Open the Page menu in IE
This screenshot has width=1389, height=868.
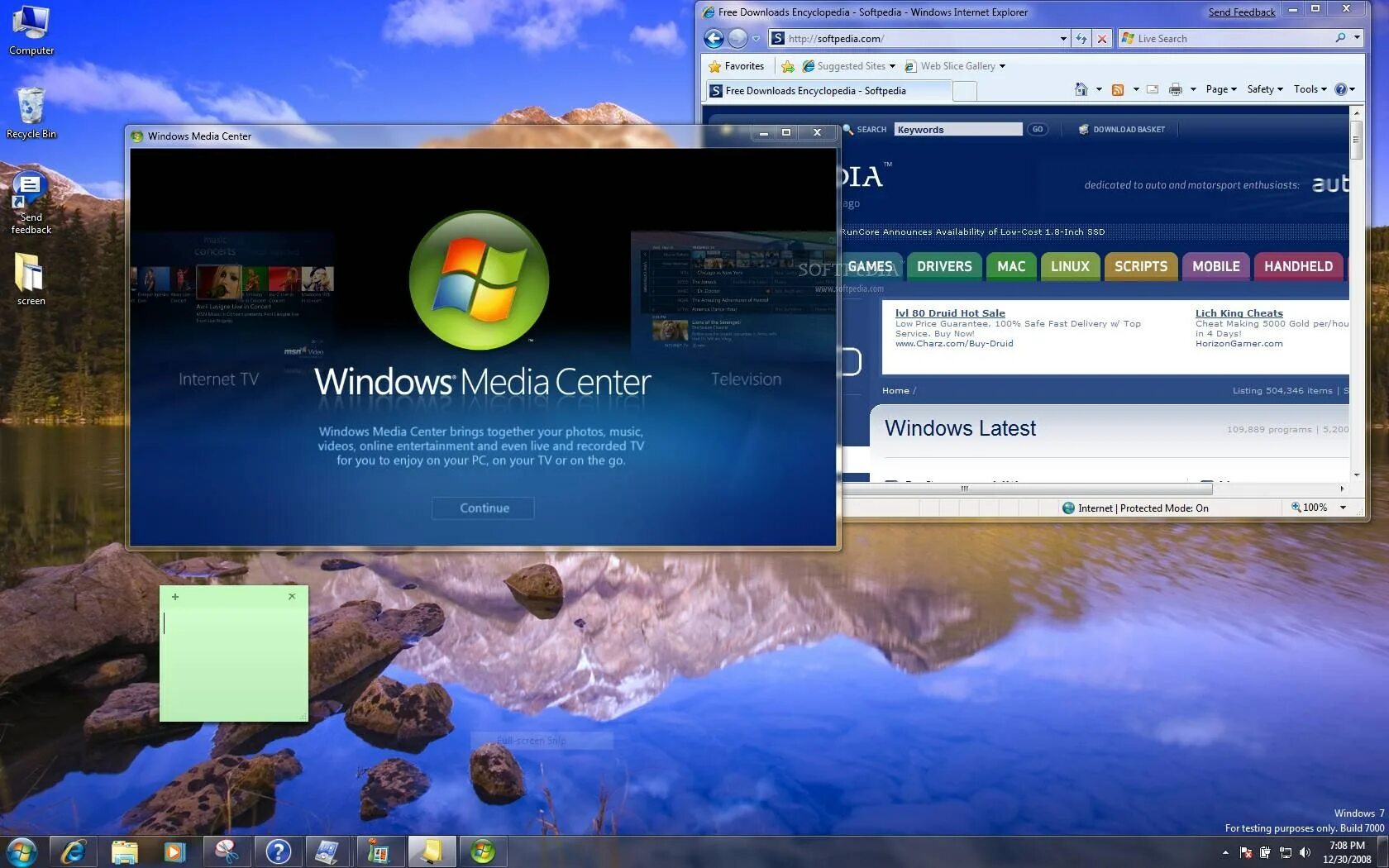(1221, 89)
